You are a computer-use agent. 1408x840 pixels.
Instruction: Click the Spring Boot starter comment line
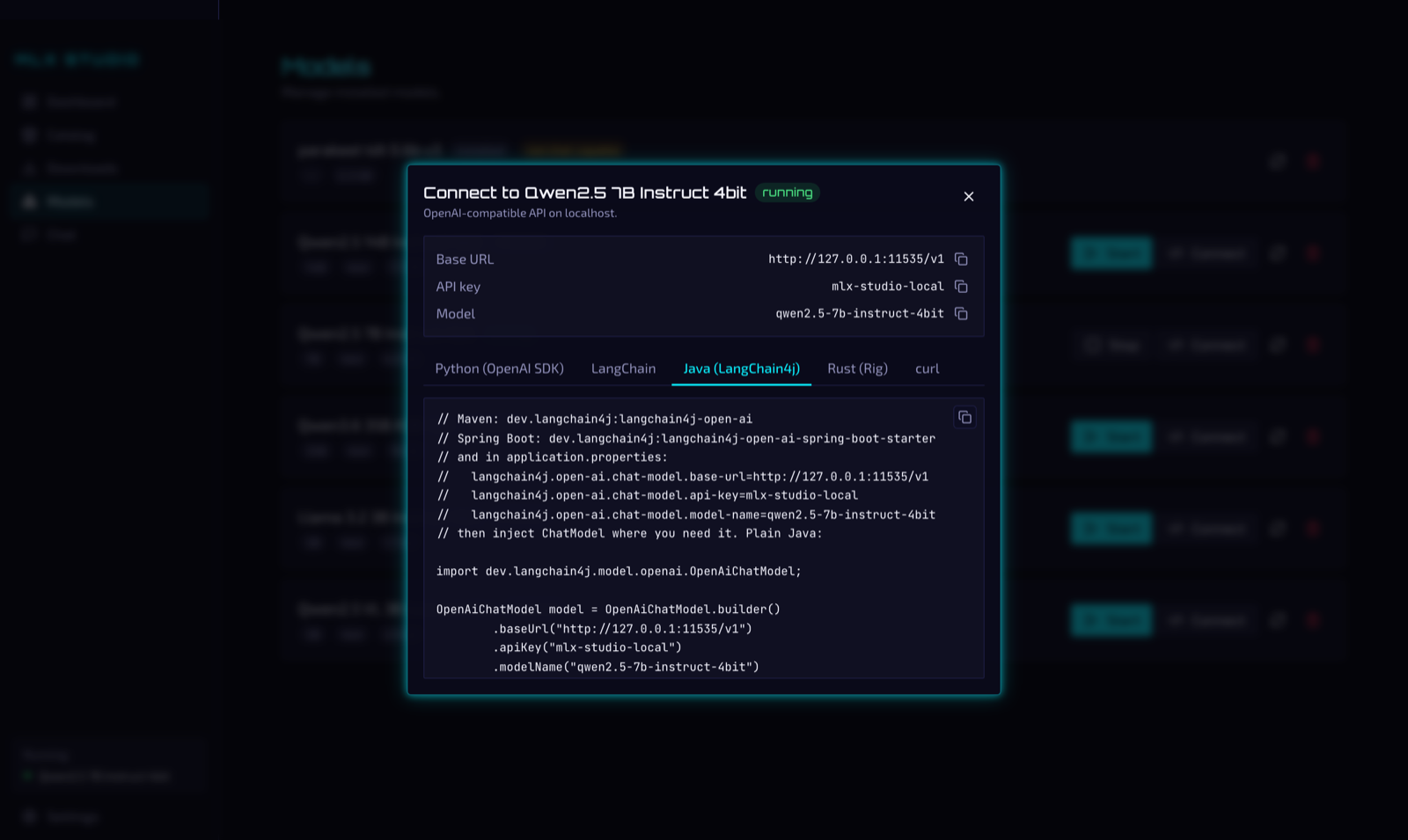[686, 438]
